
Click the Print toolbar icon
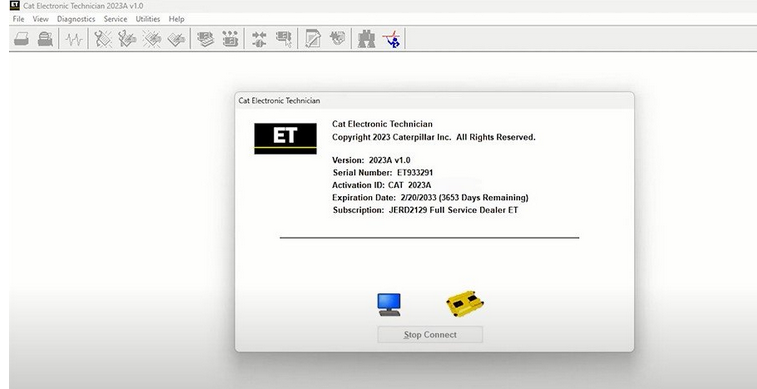coord(21,39)
